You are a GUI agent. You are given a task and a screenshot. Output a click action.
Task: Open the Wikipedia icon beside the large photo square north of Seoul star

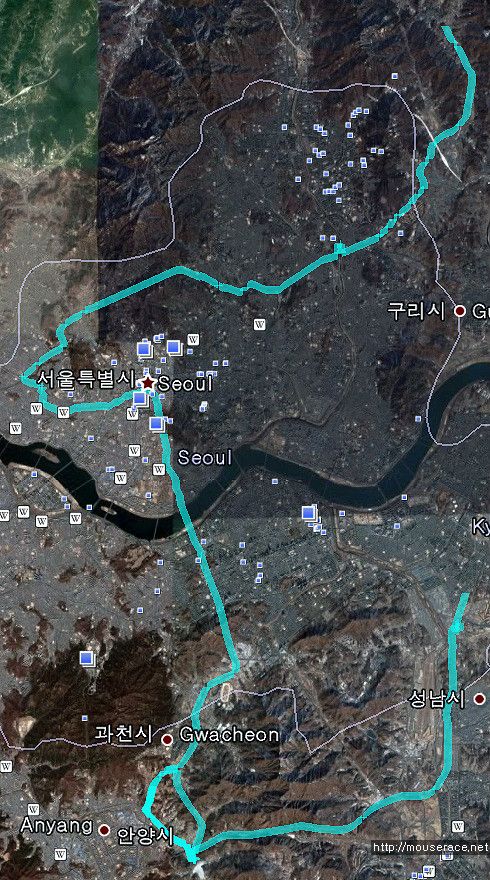pos(193,339)
